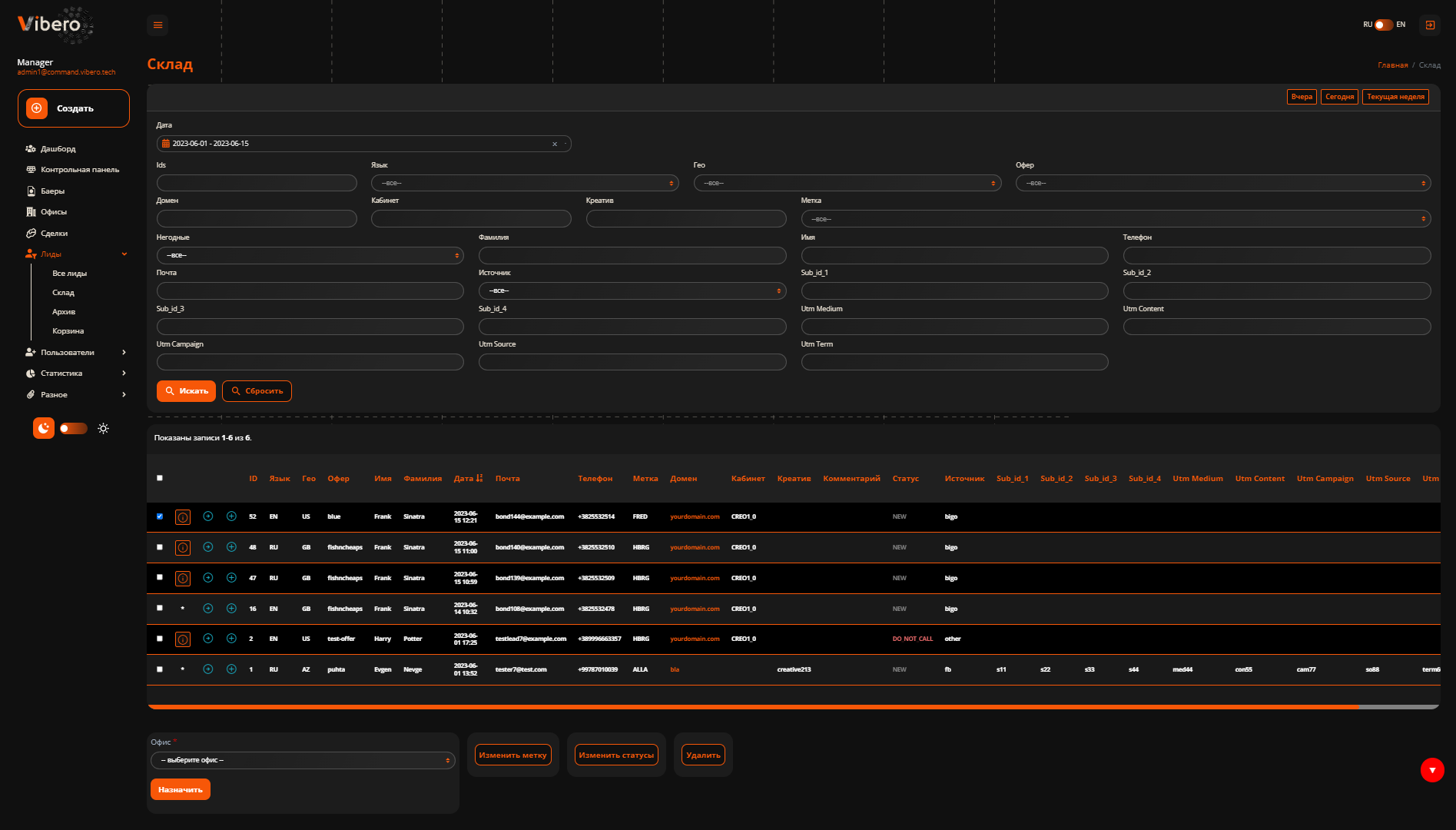Open info icon for lead ID 52

183,517
